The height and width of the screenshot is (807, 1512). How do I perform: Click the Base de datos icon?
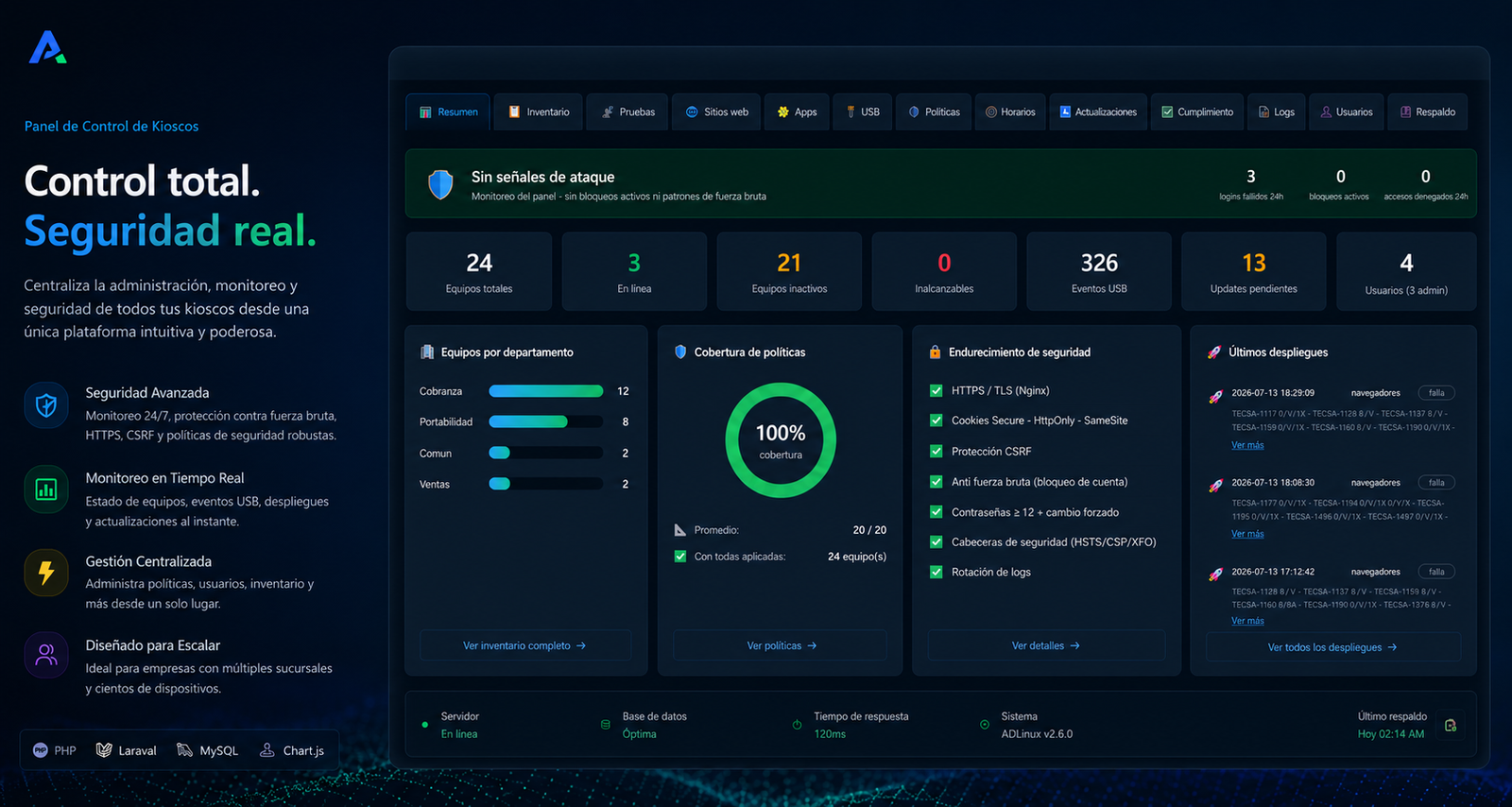(x=606, y=725)
